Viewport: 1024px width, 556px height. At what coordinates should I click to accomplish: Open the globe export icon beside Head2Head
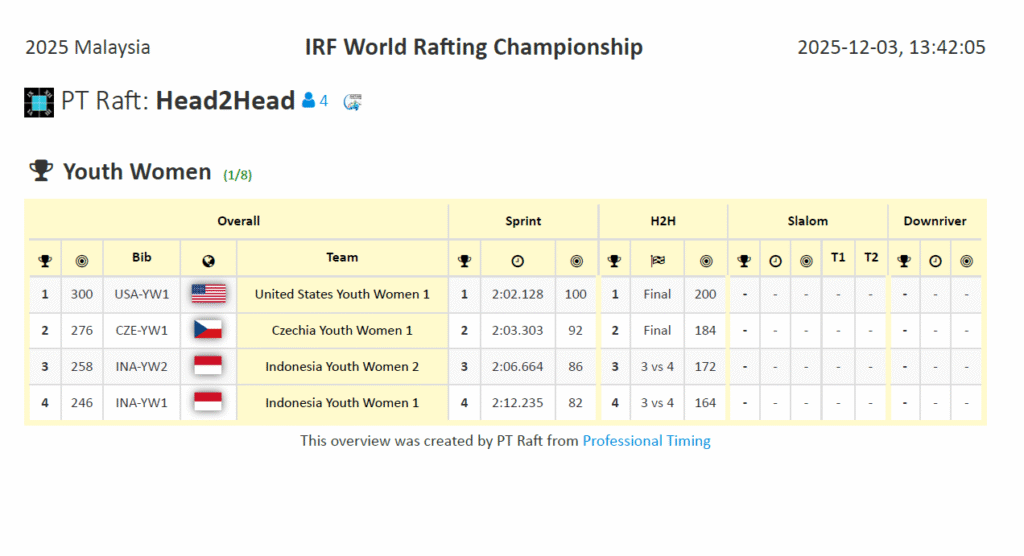coord(352,101)
